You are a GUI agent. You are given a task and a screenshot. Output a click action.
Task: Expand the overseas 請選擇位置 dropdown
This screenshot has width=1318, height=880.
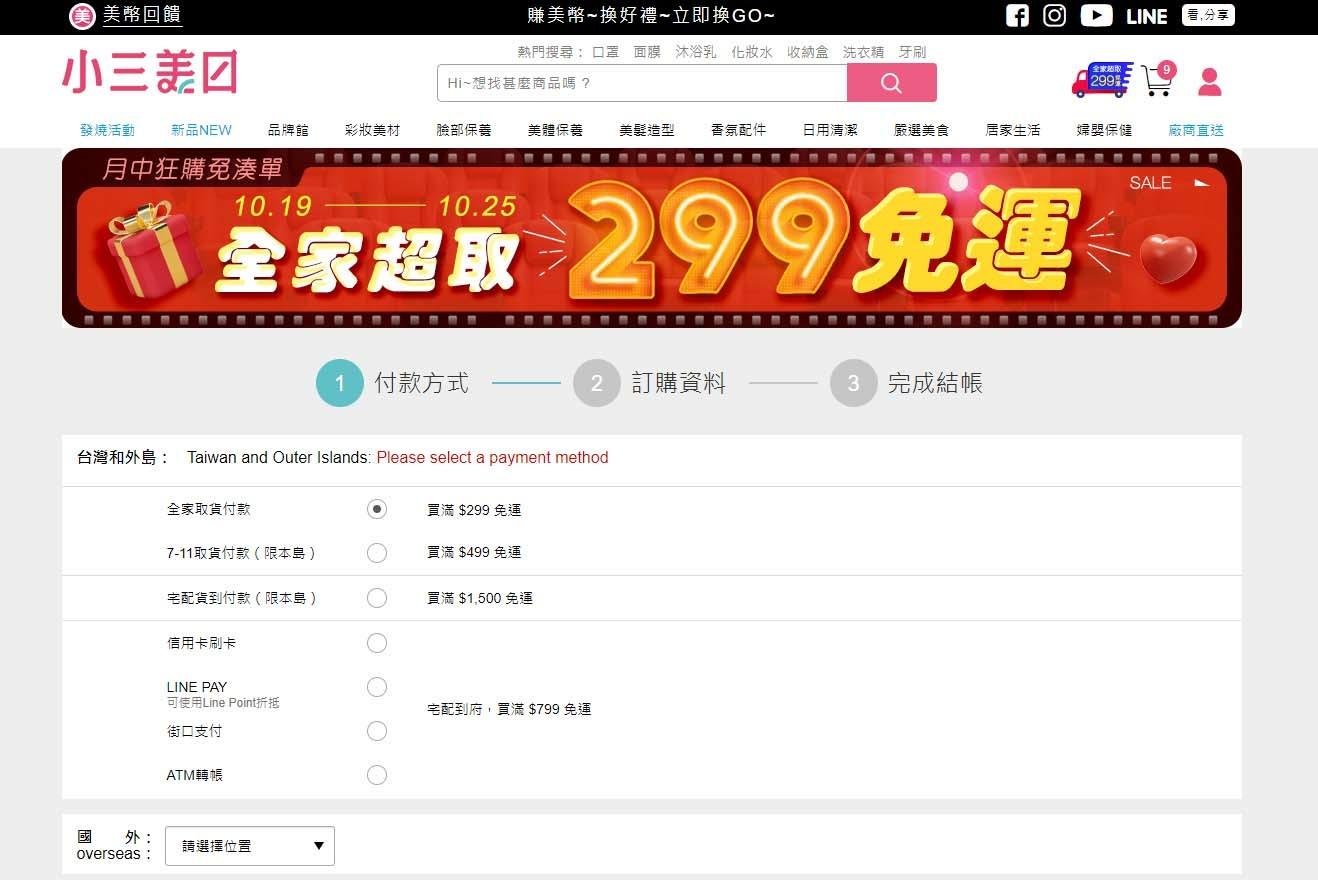tap(250, 846)
